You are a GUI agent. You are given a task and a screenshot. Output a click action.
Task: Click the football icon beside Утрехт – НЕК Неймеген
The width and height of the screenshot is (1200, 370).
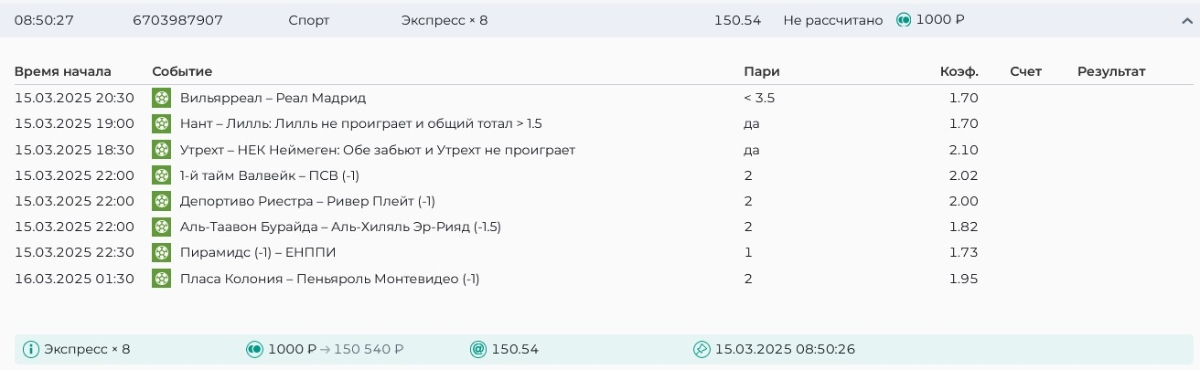coord(161,150)
